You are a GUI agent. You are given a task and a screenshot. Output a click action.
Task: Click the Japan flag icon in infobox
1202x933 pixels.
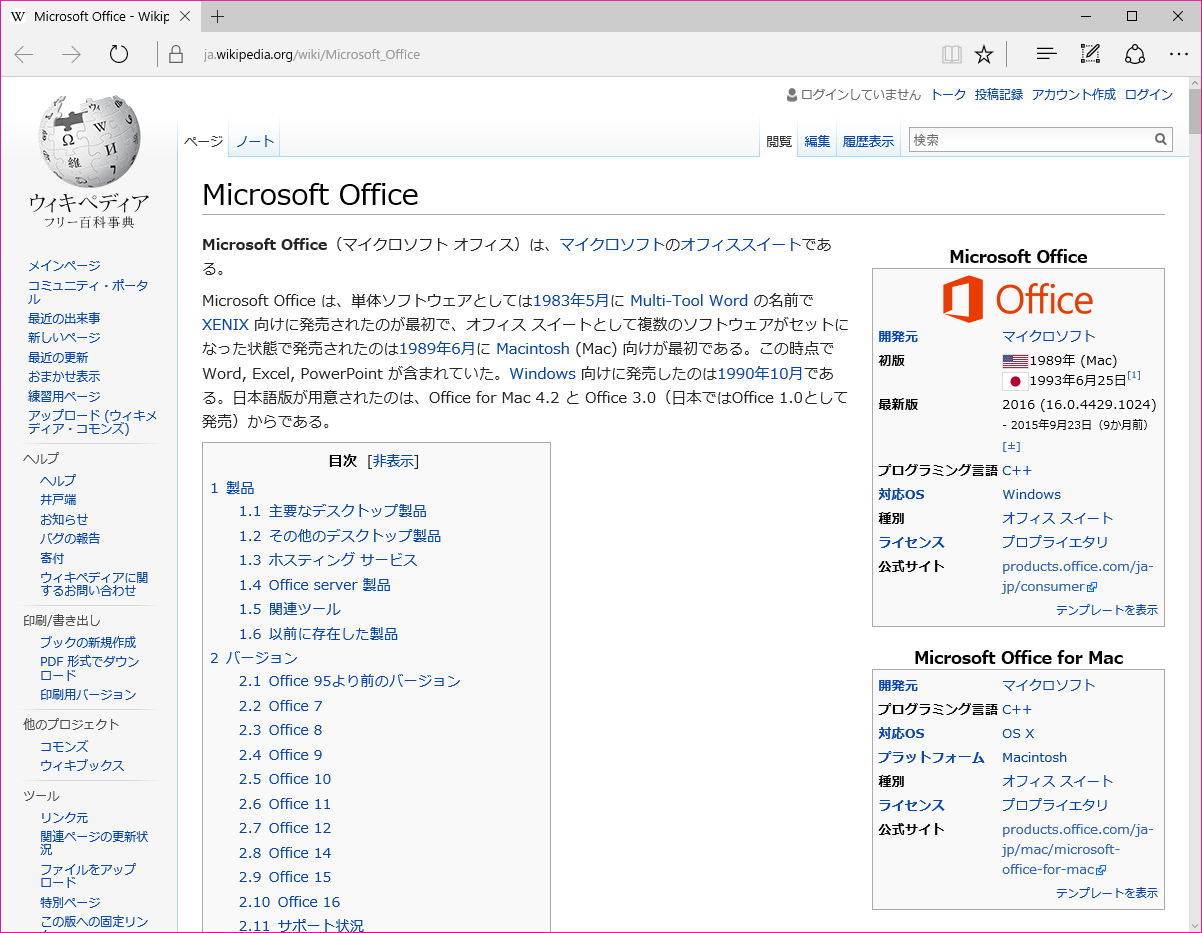point(1015,381)
